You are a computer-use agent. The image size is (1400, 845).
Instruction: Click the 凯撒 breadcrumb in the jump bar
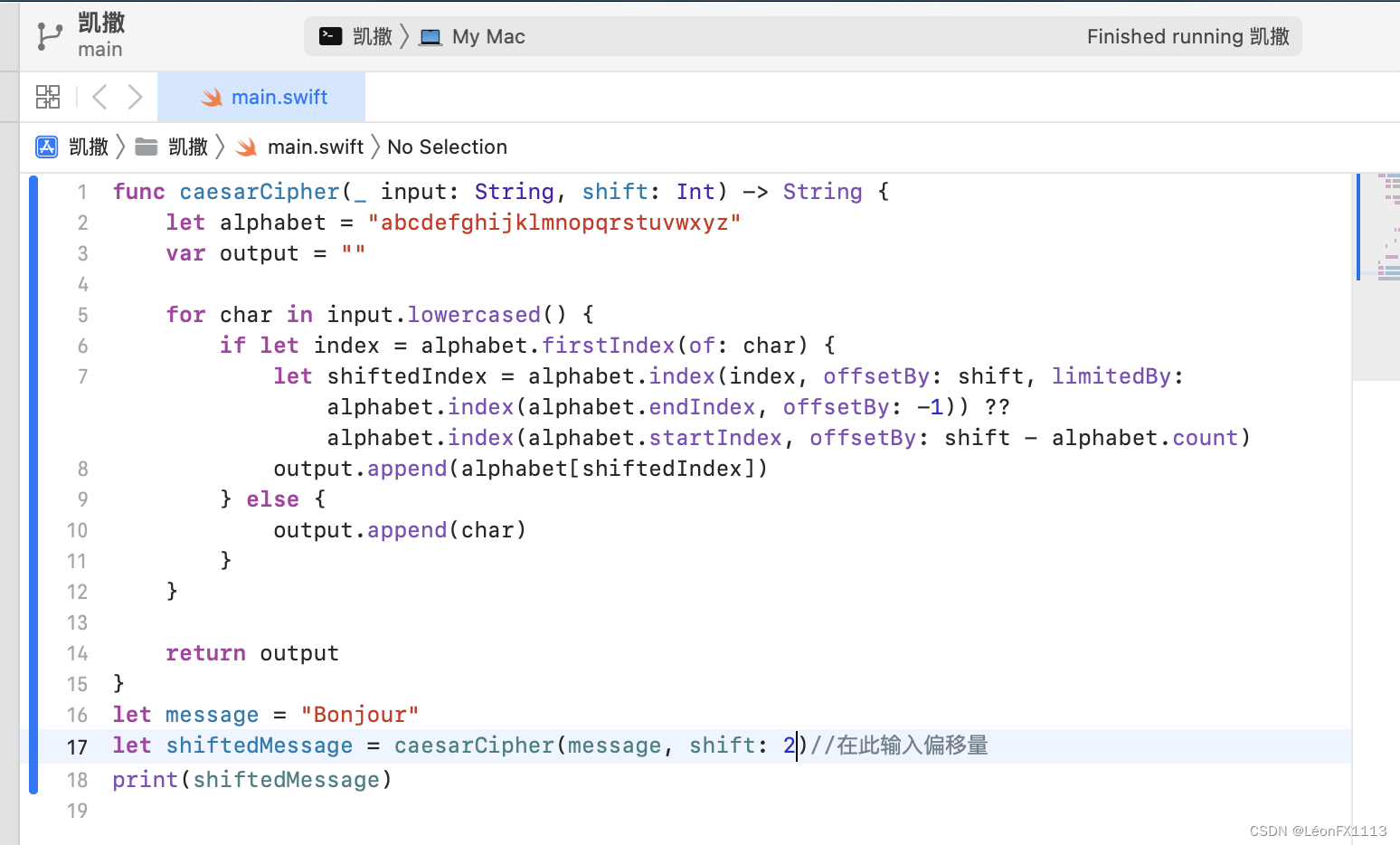point(88,147)
